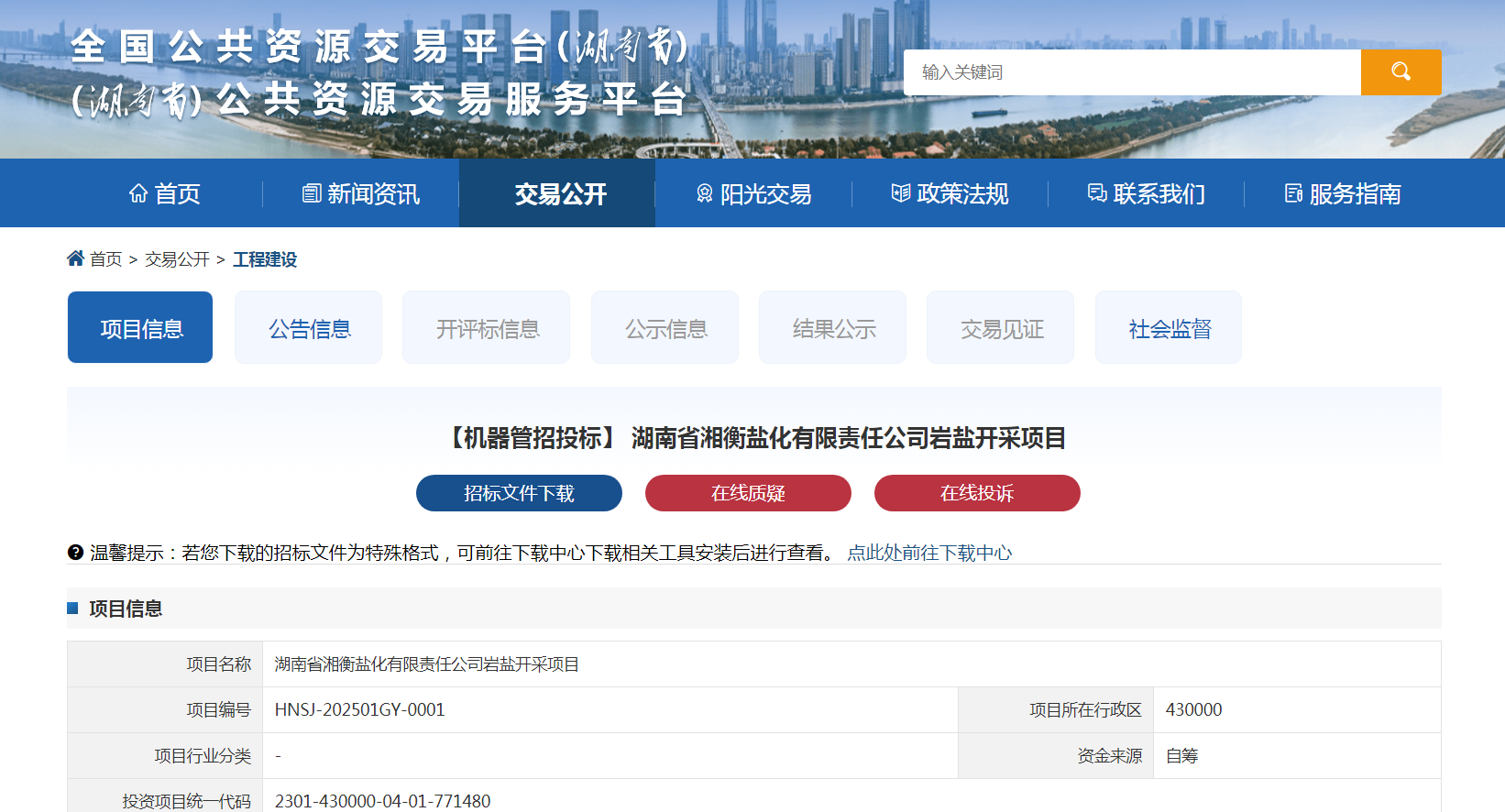
Task: Click the 在线质疑 button
Action: [x=748, y=493]
